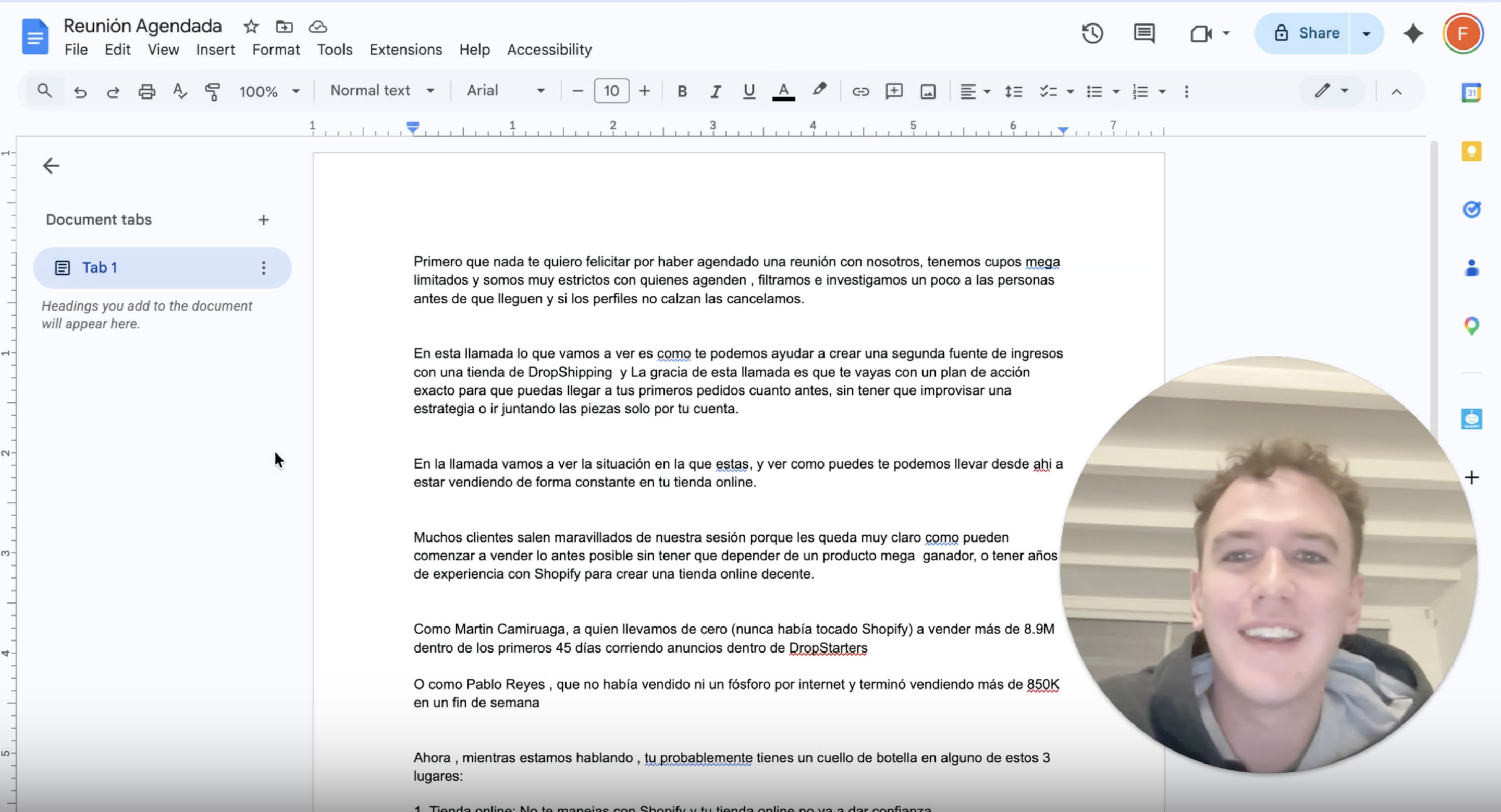Open the editing mode pencil dropdown
The height and width of the screenshot is (812, 1501).
coord(1332,91)
